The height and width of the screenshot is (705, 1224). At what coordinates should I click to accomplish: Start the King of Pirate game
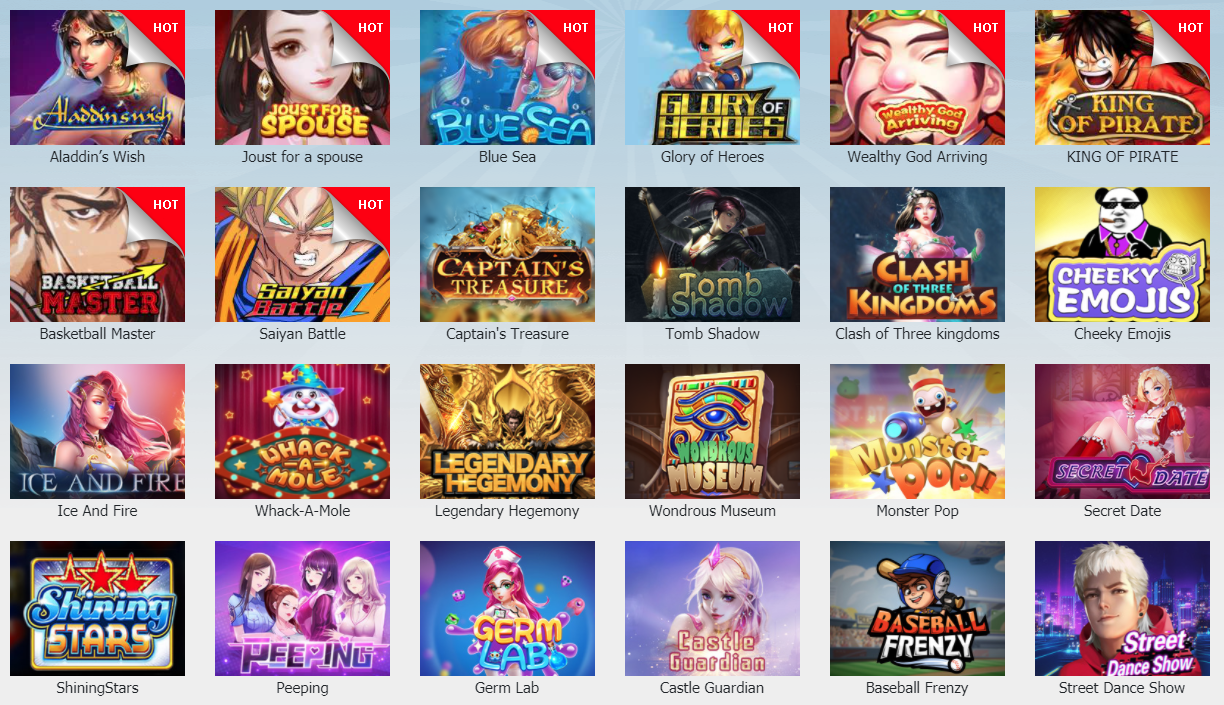pos(1122,77)
